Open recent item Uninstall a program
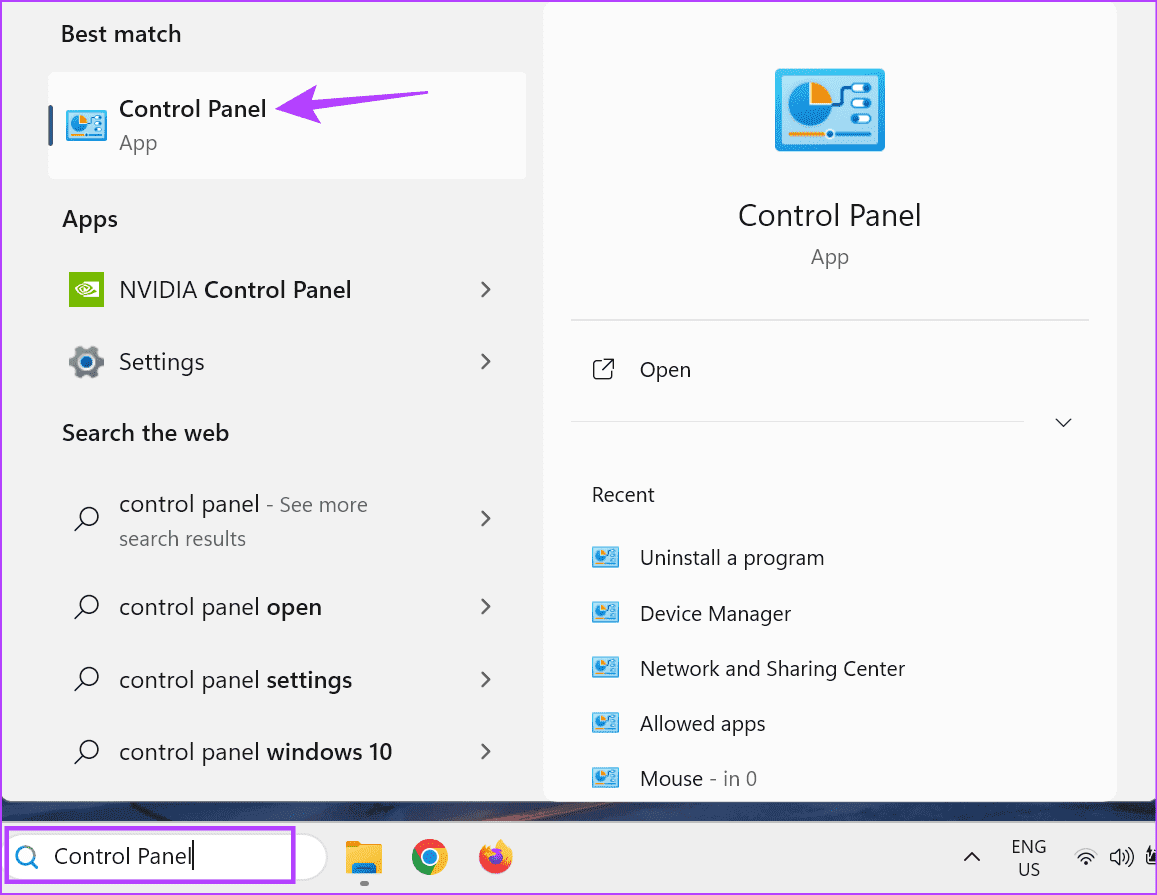Image resolution: width=1157 pixels, height=895 pixels. tap(731, 558)
